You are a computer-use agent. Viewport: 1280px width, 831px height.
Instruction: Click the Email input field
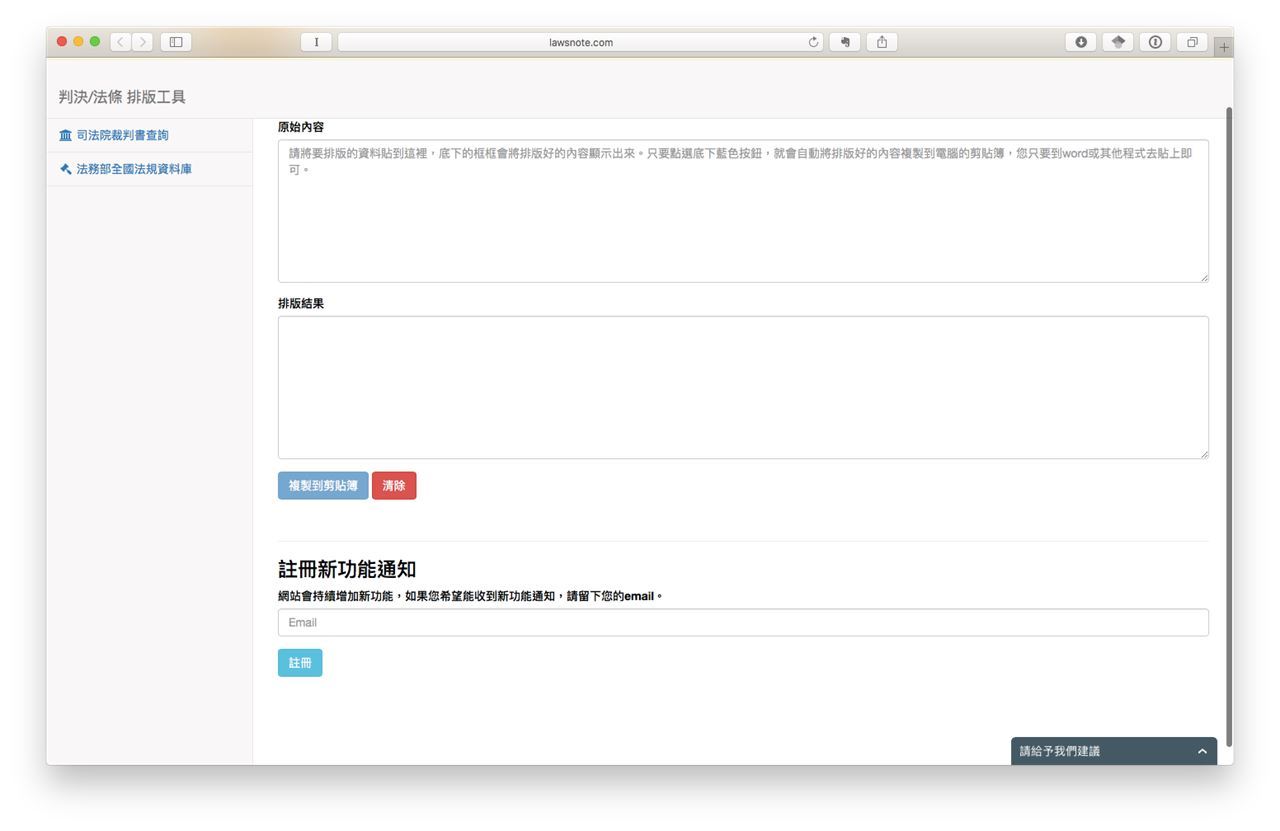[x=742, y=623]
